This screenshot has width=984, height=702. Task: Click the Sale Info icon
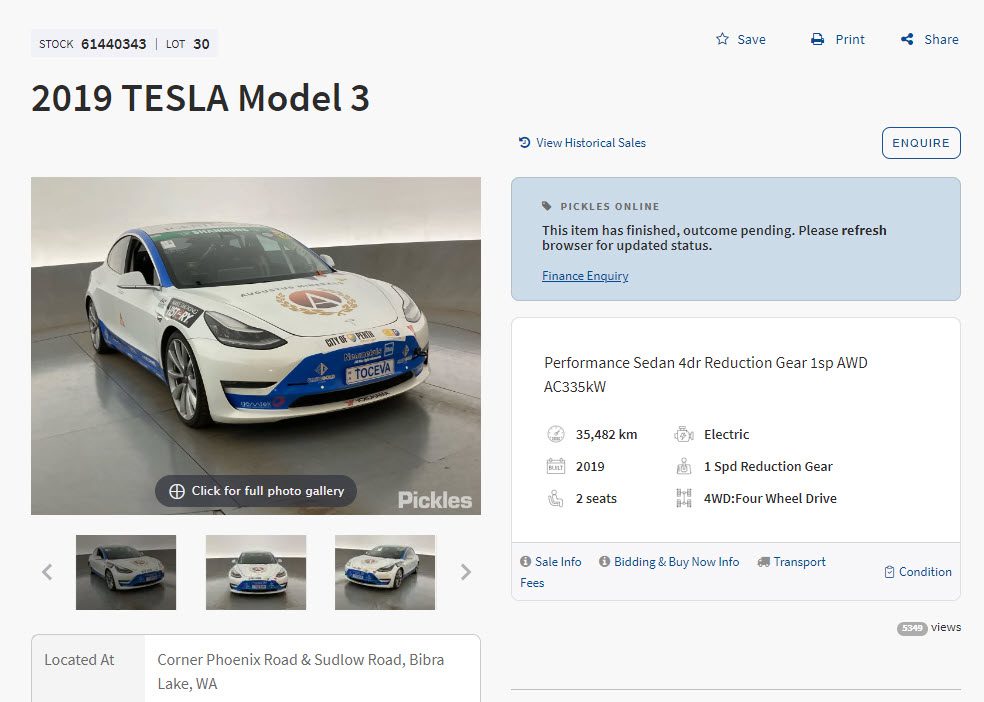pos(526,562)
